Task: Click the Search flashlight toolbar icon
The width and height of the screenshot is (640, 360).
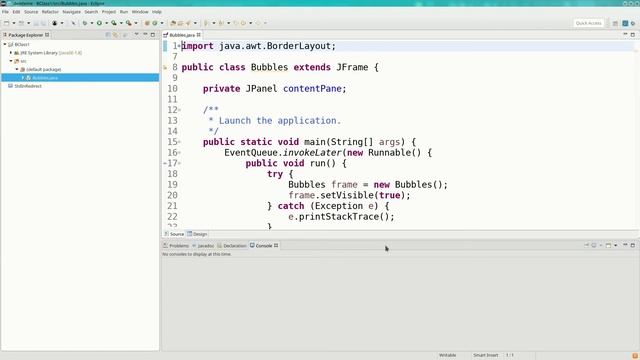Action: coord(188,23)
